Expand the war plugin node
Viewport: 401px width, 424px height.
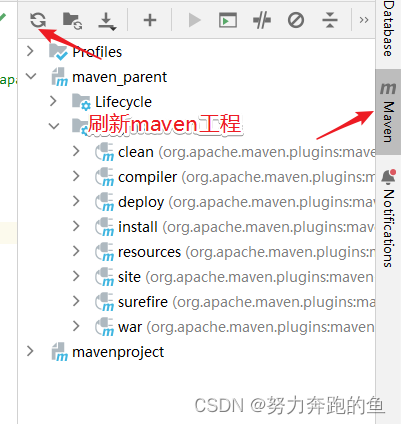(x=76, y=326)
